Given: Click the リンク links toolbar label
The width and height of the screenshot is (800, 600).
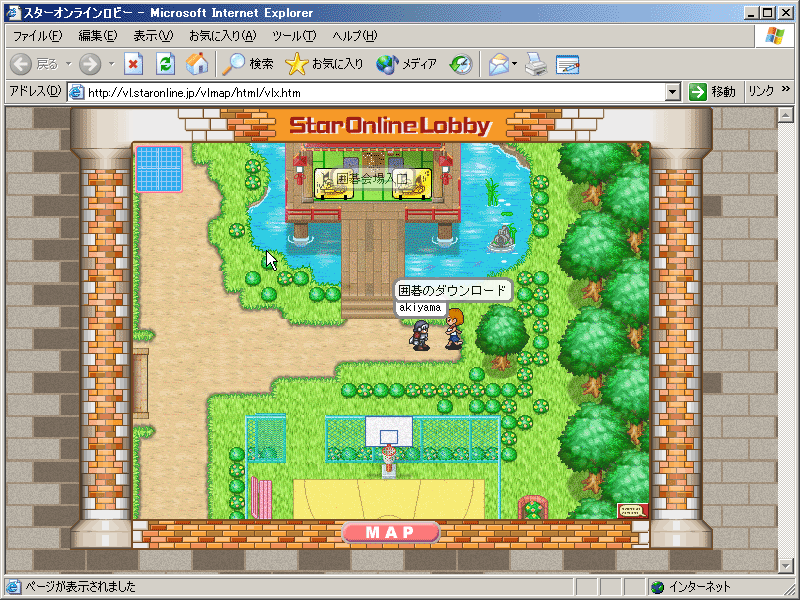Looking at the screenshot, I should (x=761, y=91).
